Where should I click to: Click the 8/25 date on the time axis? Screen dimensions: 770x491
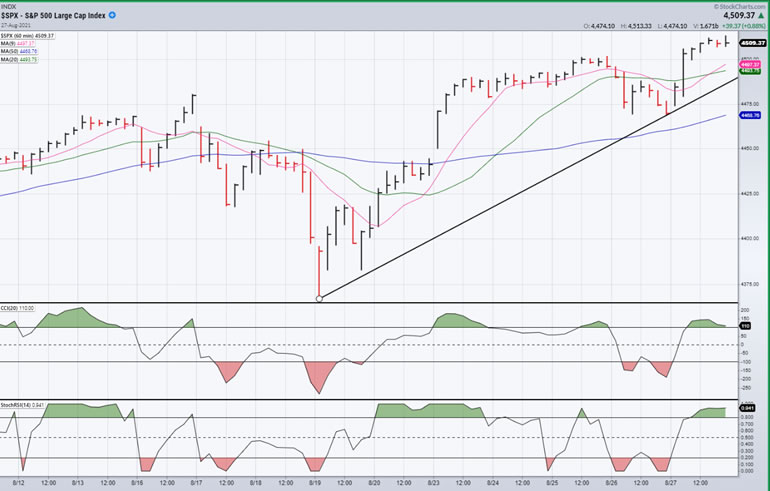(x=552, y=483)
